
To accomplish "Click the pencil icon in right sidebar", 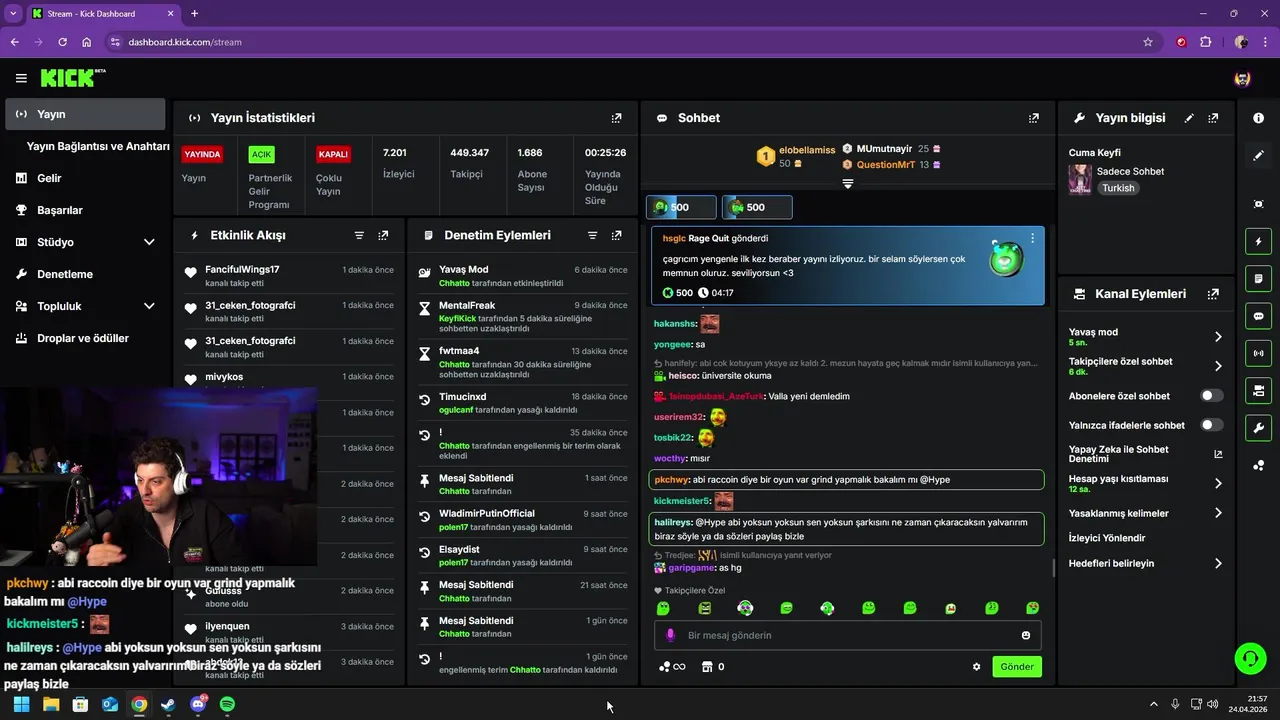I will point(1258,155).
